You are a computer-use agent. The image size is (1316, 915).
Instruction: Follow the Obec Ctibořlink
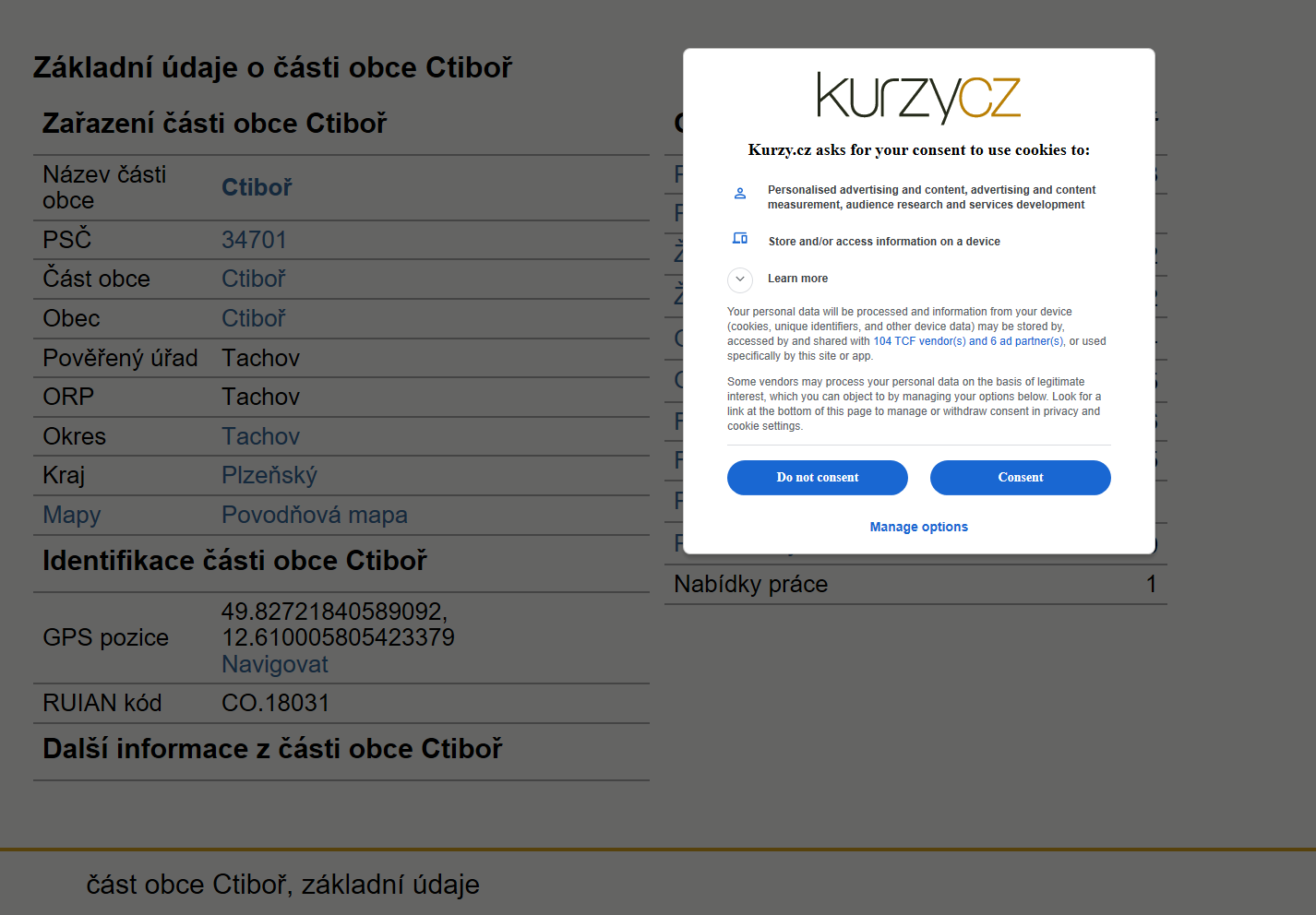tap(254, 318)
